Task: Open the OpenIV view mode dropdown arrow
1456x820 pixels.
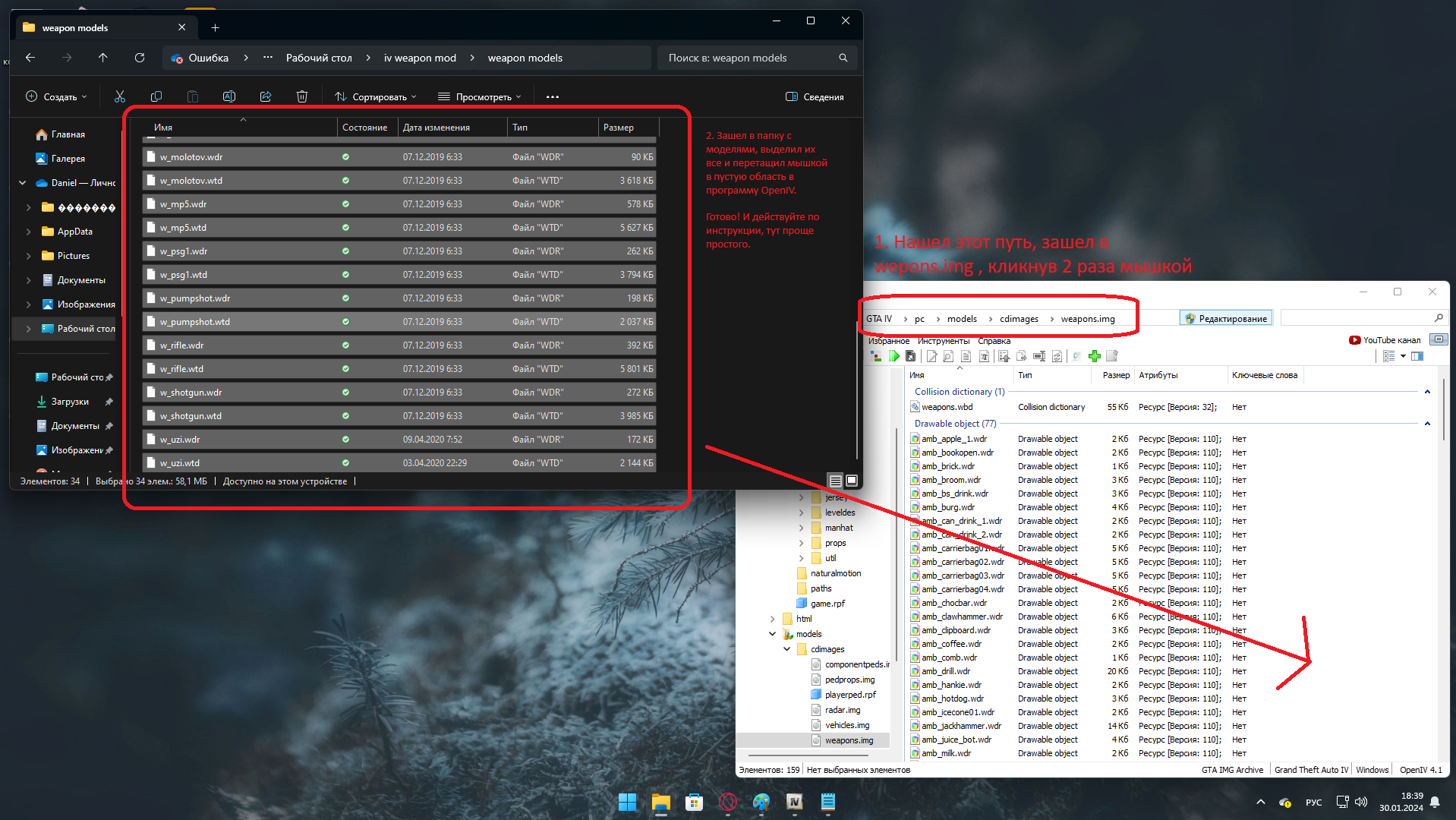Action: point(1403,356)
